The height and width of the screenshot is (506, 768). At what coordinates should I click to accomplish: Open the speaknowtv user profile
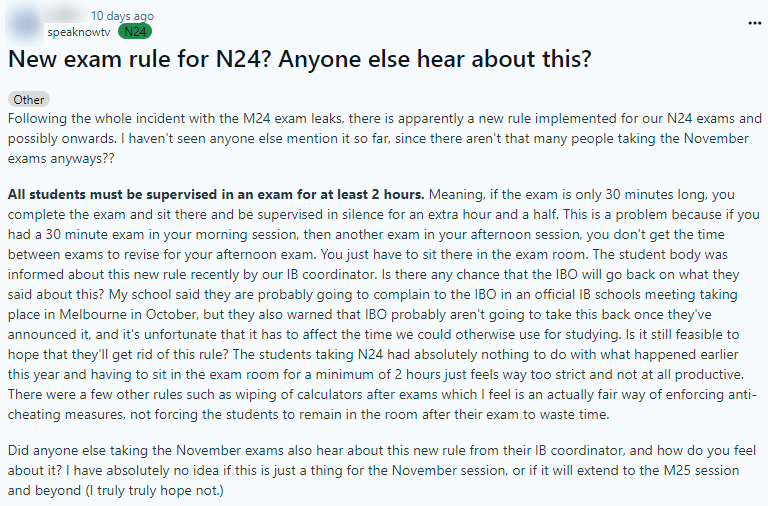(79, 31)
